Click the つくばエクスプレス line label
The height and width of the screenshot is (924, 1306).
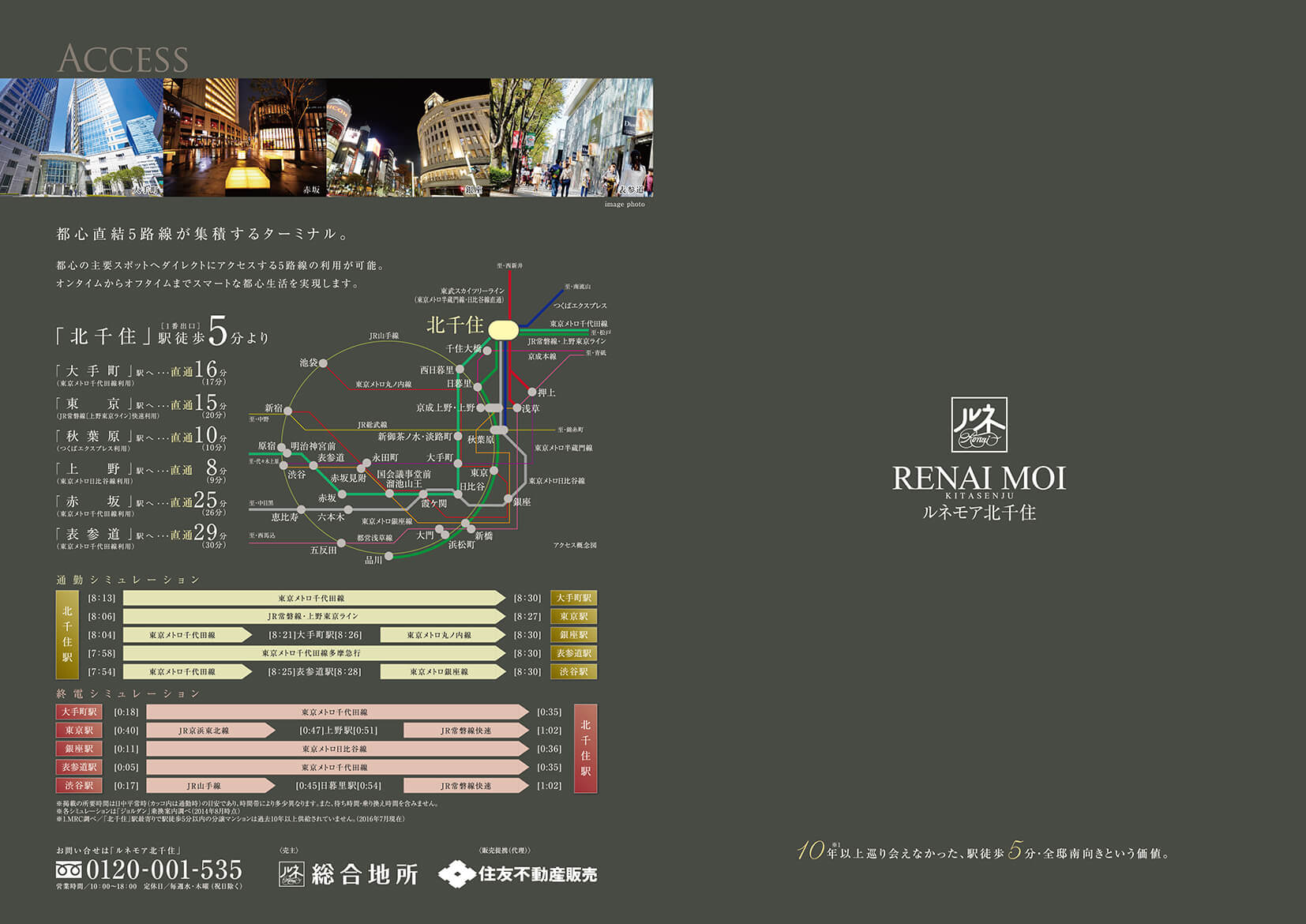coord(580,305)
